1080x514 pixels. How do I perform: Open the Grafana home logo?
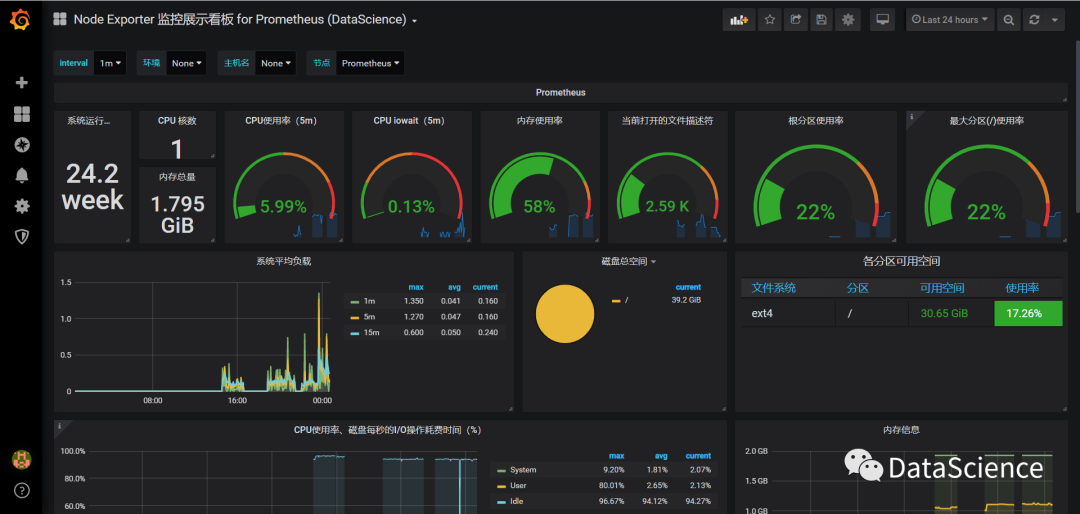(20, 21)
